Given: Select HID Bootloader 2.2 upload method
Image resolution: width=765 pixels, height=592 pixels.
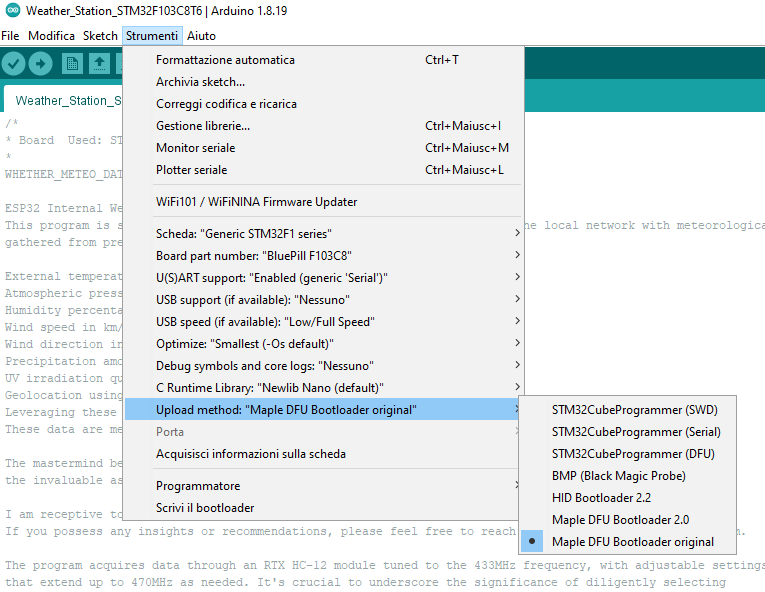Looking at the screenshot, I should (627, 498).
